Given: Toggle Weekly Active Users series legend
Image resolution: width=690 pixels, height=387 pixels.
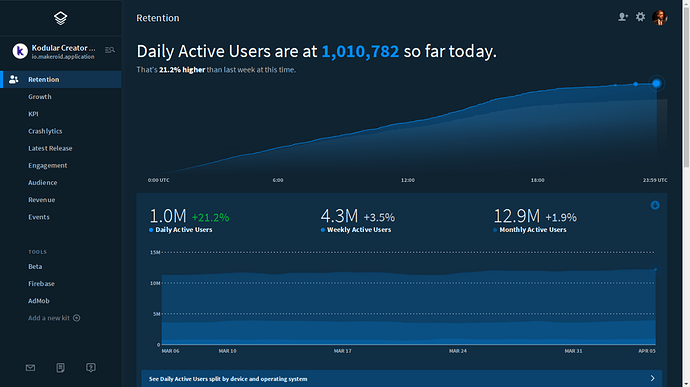Looking at the screenshot, I should pyautogui.click(x=356, y=230).
